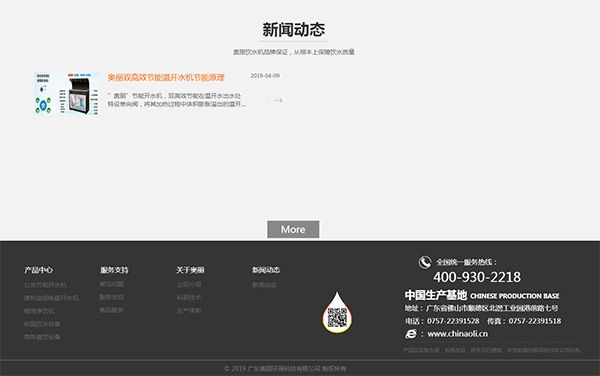Open 科研技术 footer link
Screen dimensions: 600x376
tap(189, 298)
